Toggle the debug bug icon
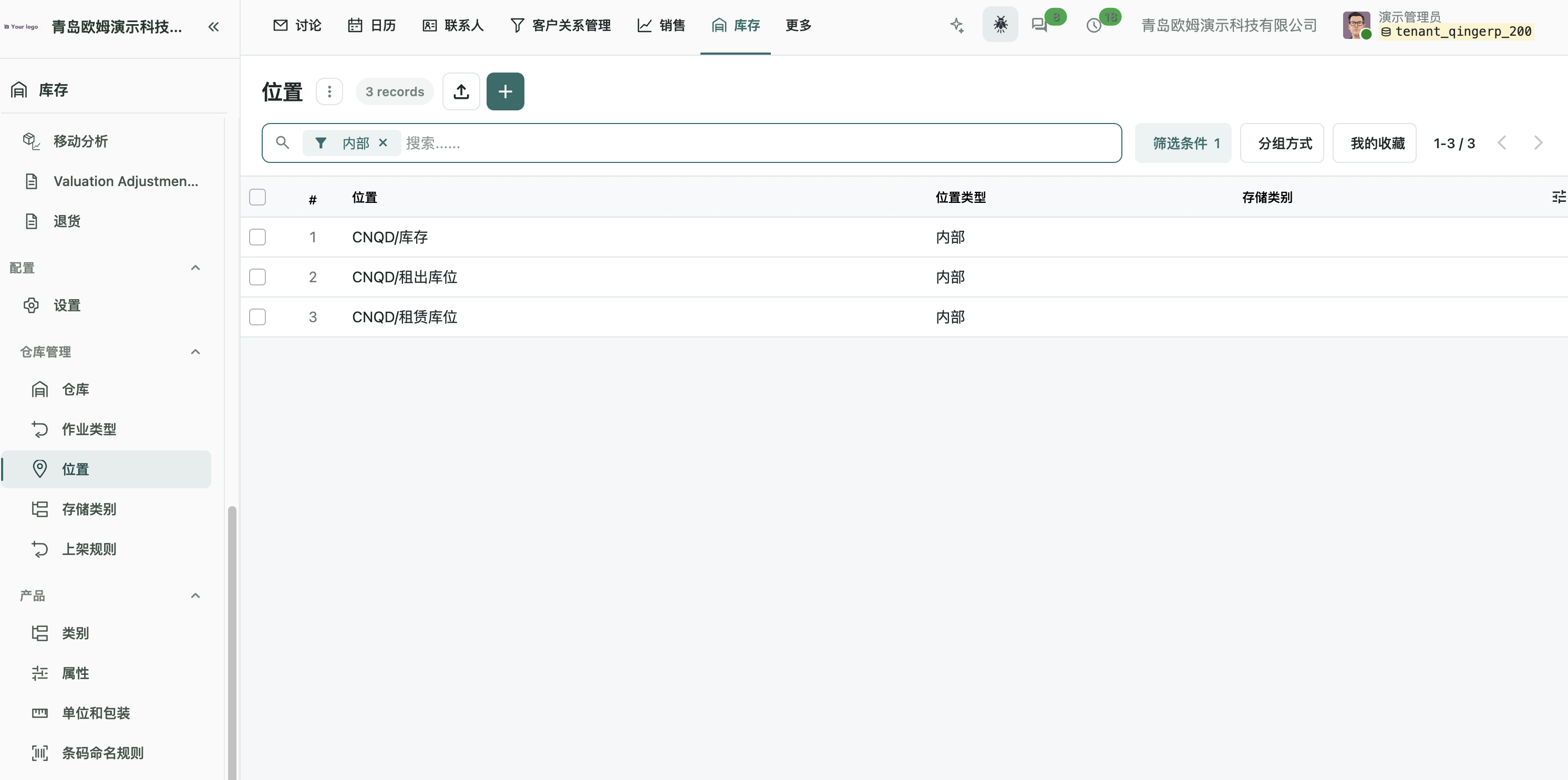Screen dimensions: 1568x780 click(1000, 24)
